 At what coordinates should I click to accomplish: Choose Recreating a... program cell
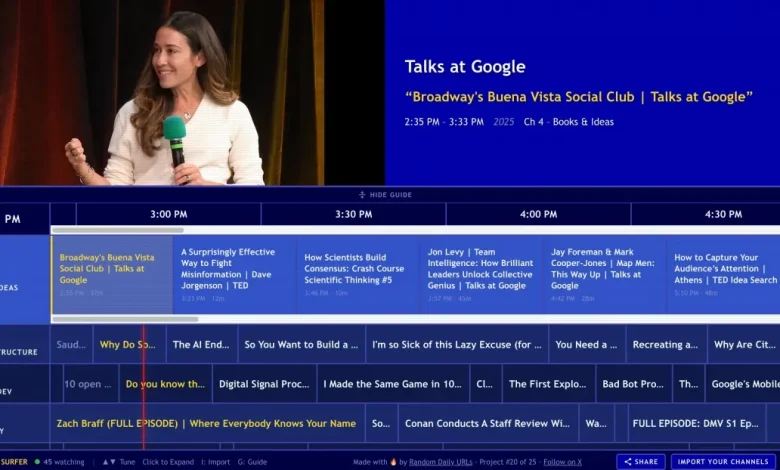coord(667,344)
